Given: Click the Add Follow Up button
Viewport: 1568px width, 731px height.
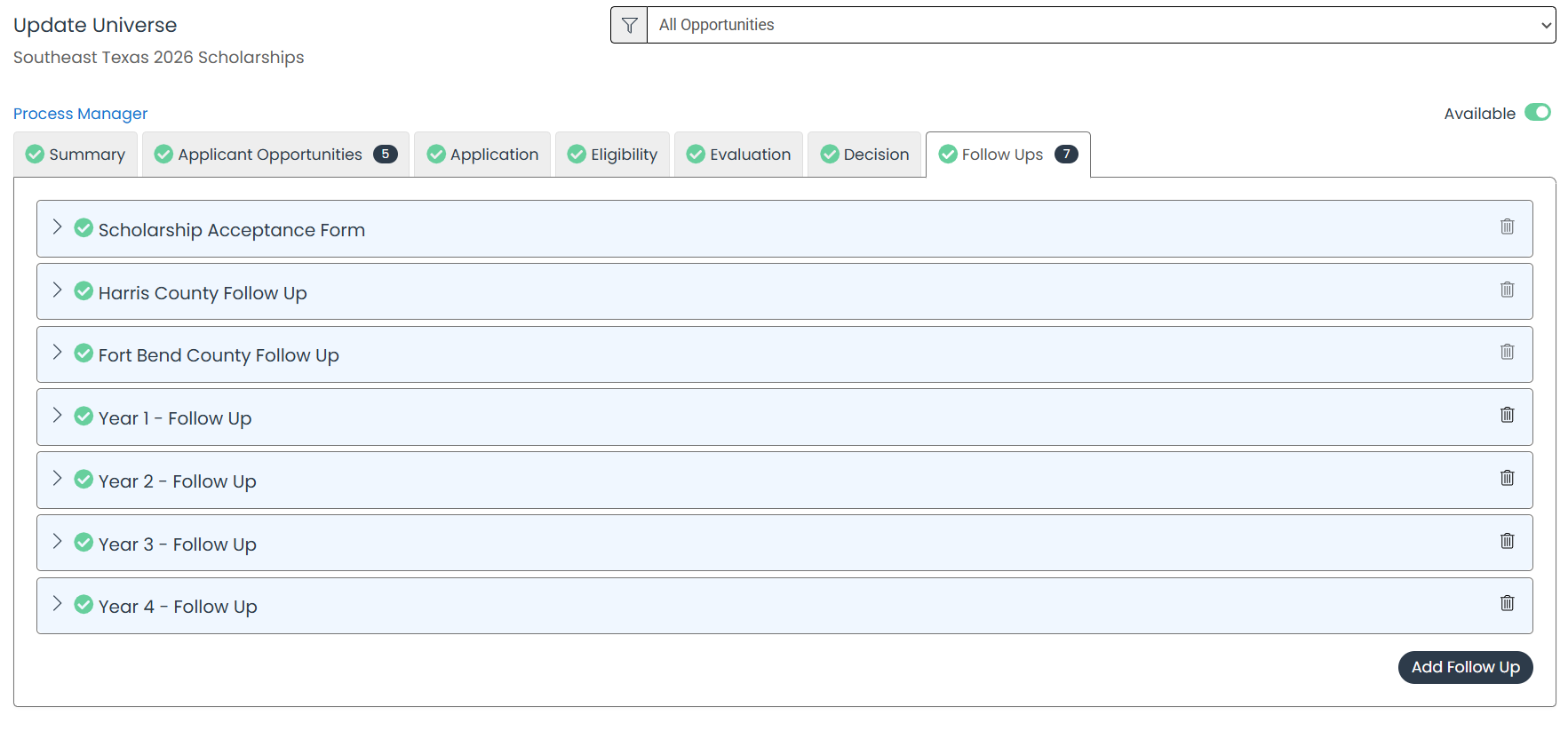Looking at the screenshot, I should point(1465,667).
